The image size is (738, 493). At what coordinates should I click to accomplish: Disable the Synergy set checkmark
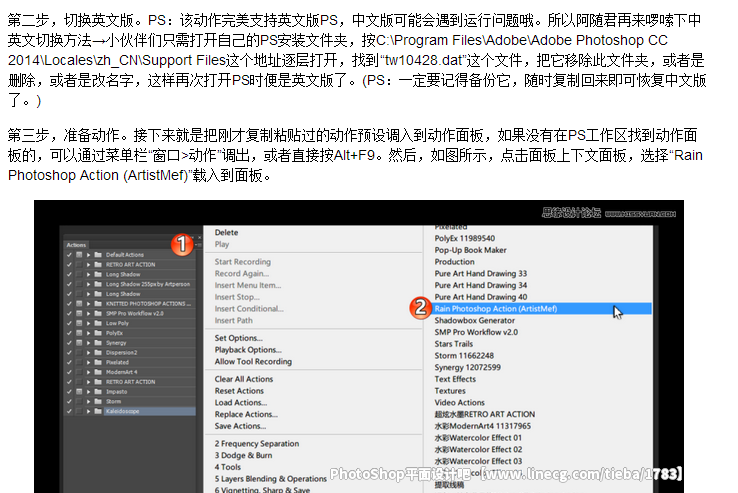[x=69, y=343]
